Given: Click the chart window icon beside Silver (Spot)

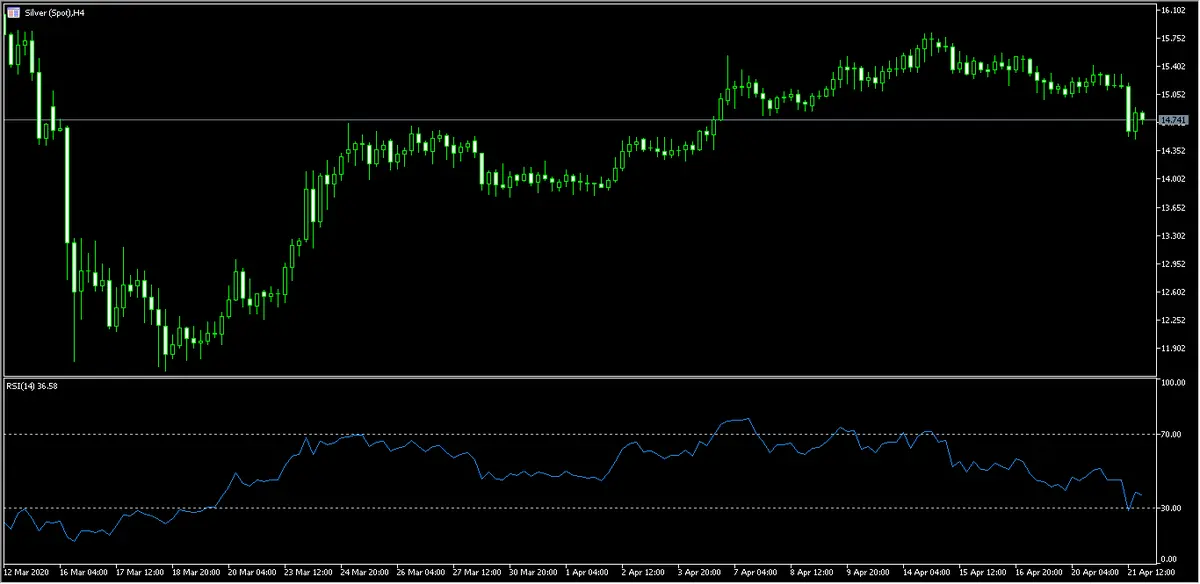Looking at the screenshot, I should pos(11,10).
